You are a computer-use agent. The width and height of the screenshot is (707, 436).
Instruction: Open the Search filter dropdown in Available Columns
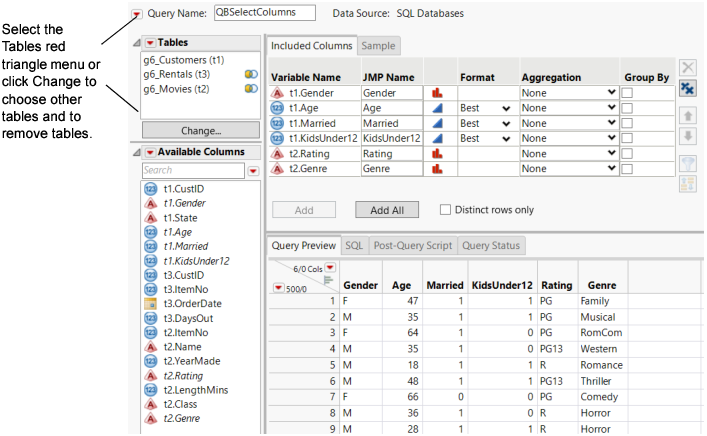coord(253,171)
